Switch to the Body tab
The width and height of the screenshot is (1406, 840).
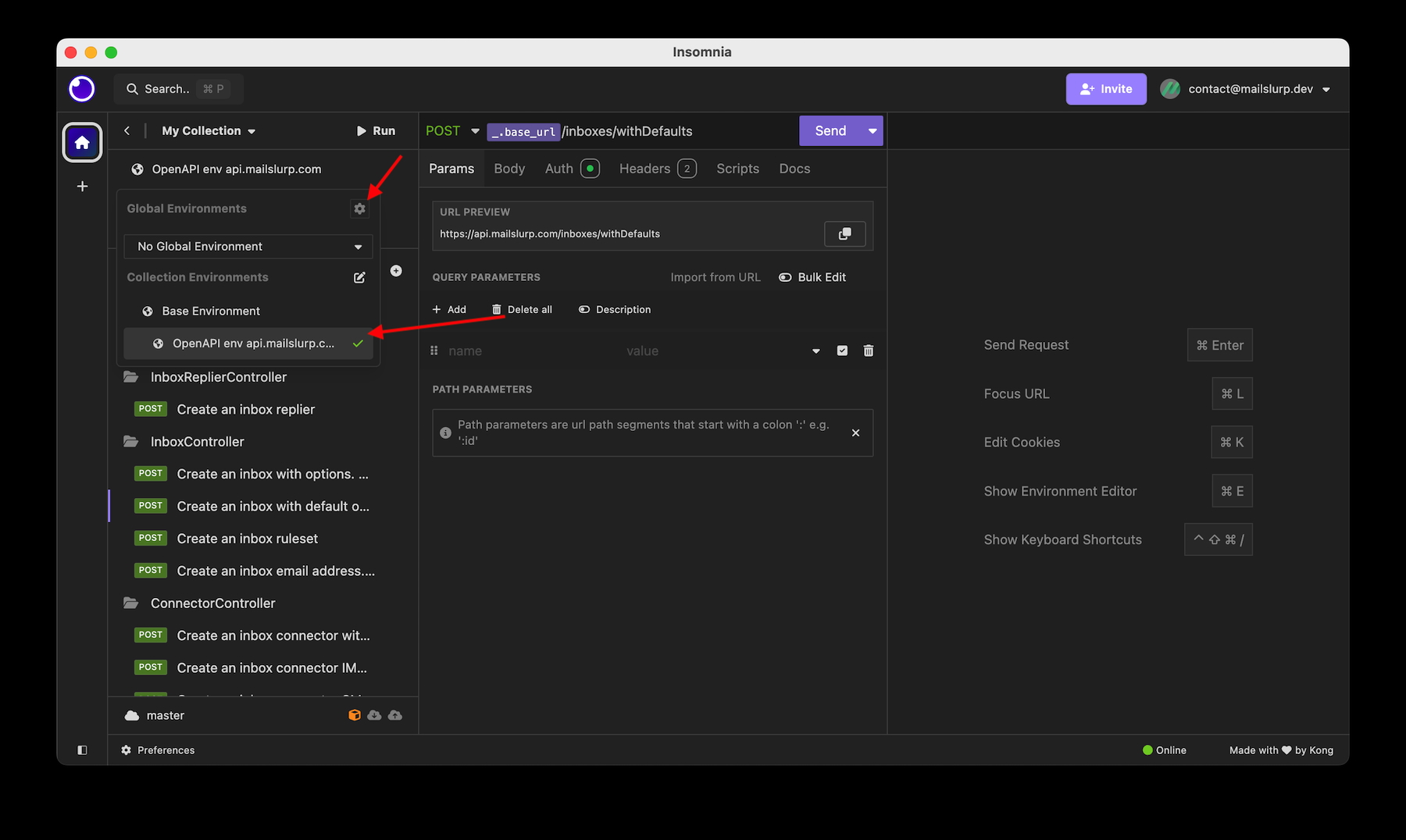click(509, 169)
